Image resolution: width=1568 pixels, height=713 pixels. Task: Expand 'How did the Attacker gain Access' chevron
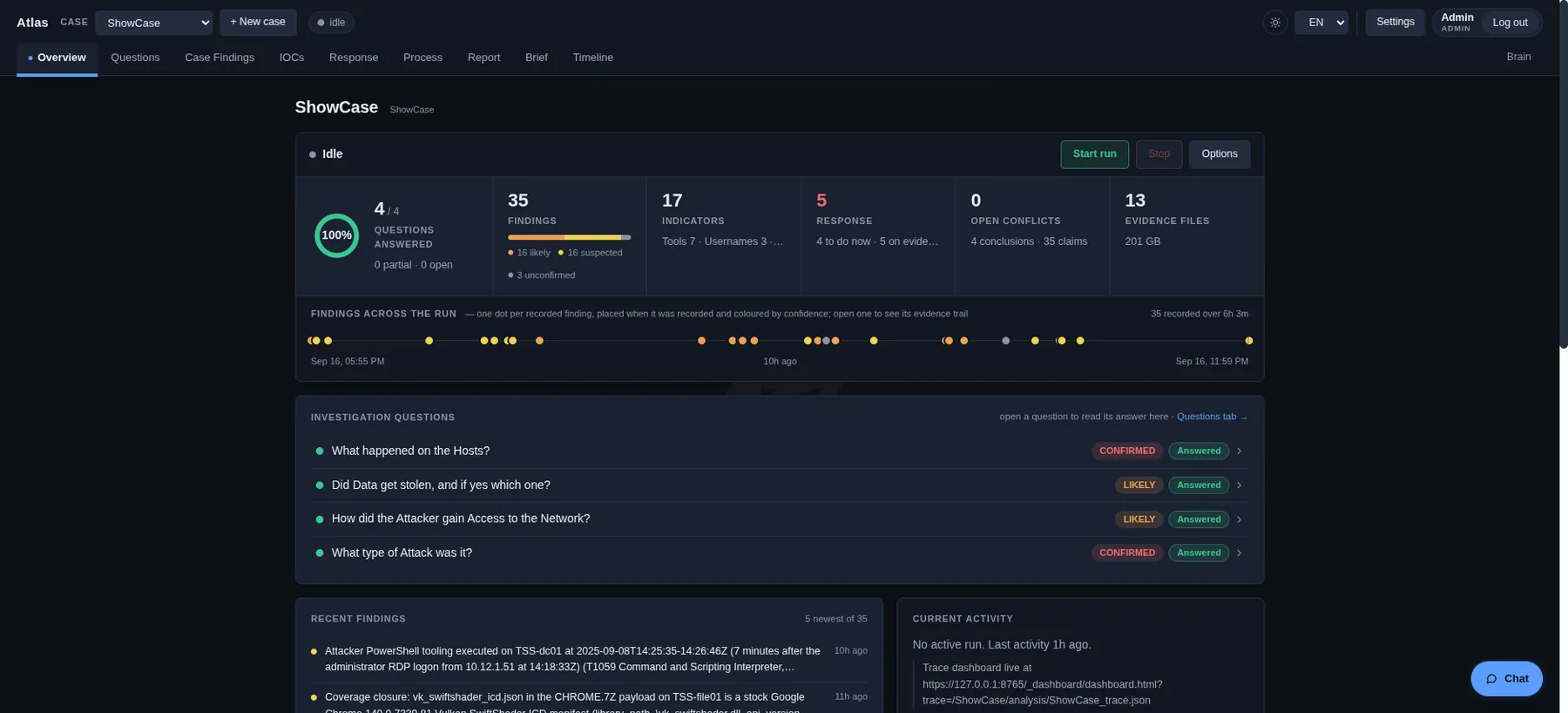coord(1239,519)
